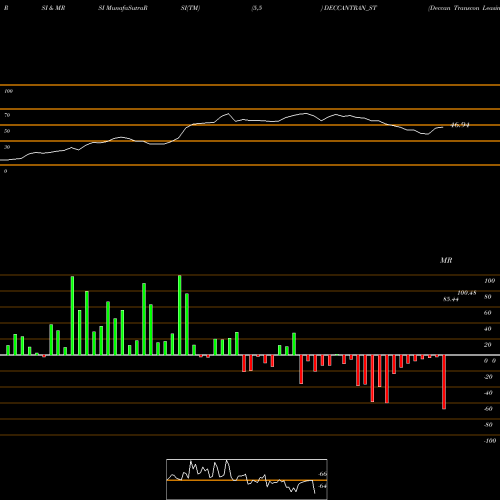This screenshot has height=500, width=500.
Task: Click the MR axis label -20
Action: (x=488, y=377)
